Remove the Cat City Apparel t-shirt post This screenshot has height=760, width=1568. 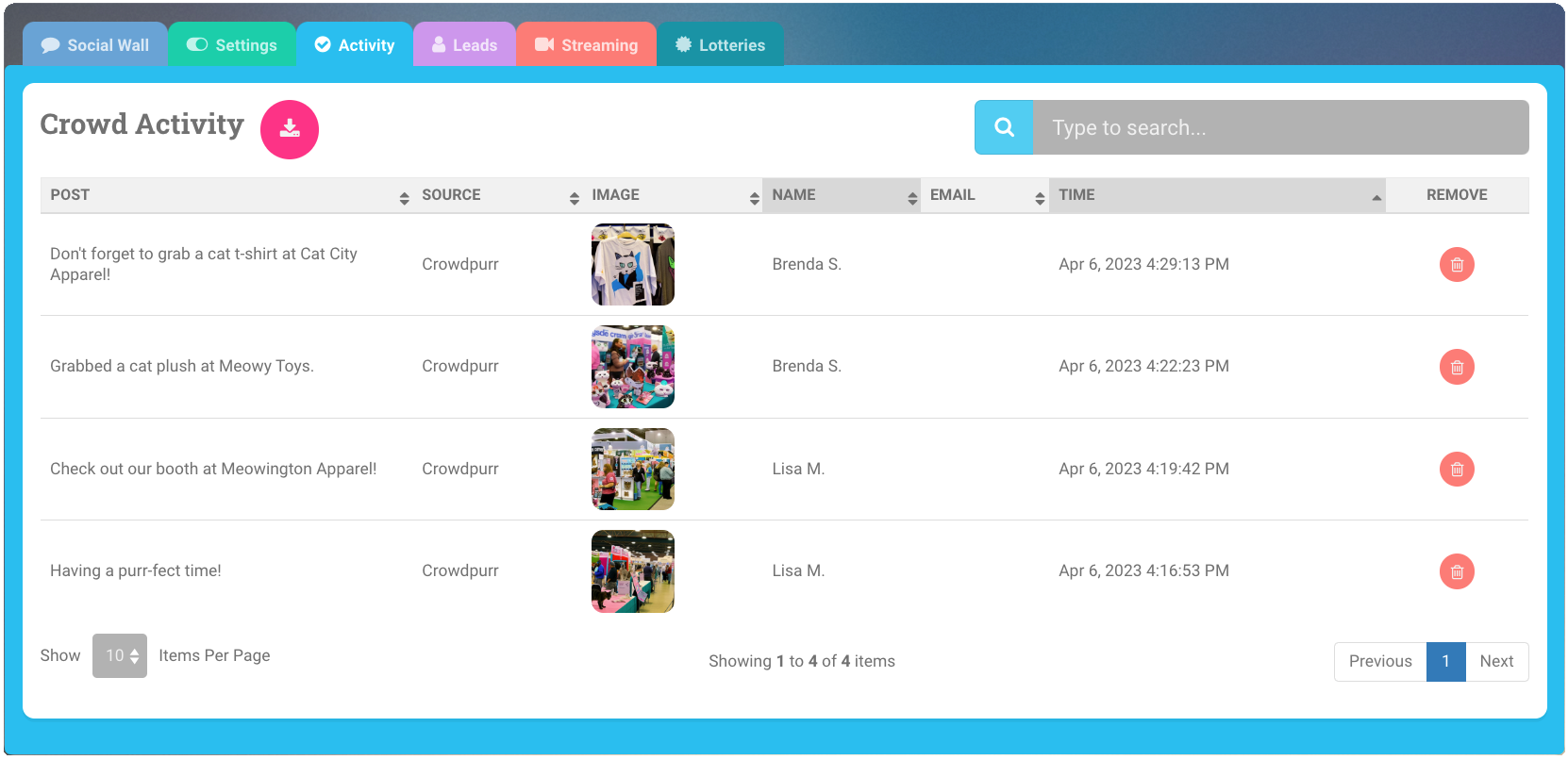click(1457, 265)
